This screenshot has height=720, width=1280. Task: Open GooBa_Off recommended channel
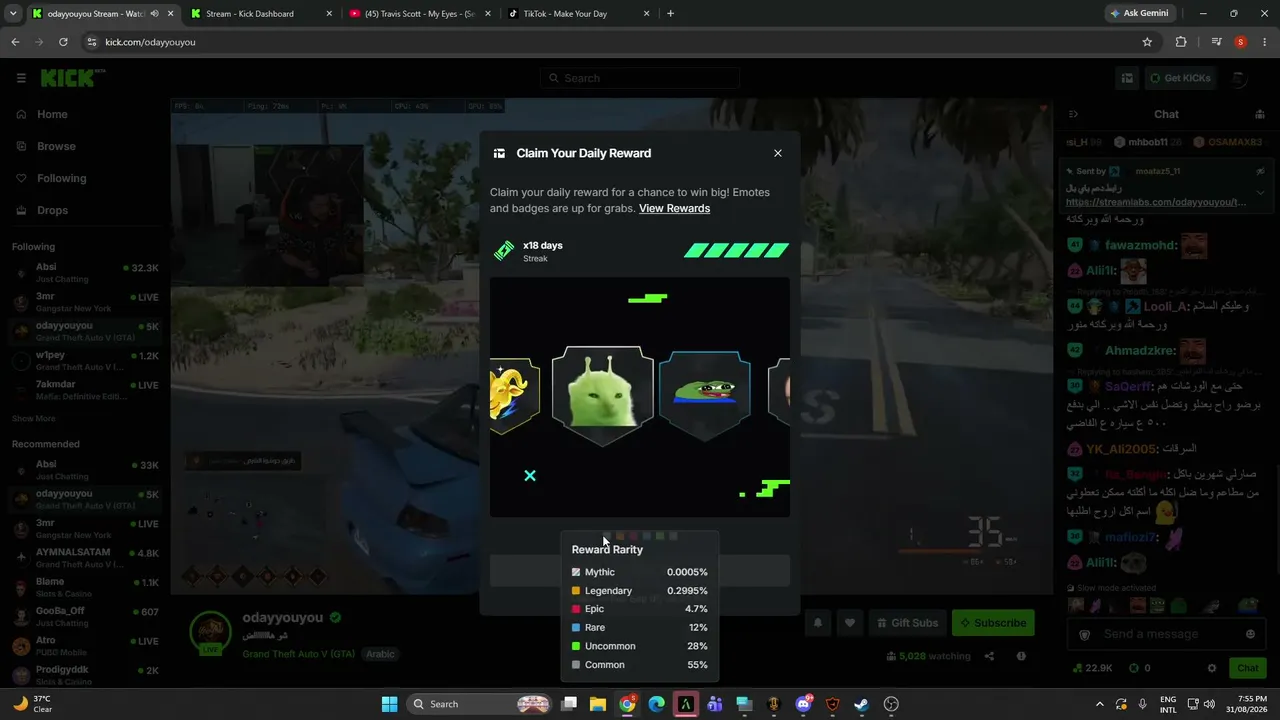pos(85,615)
